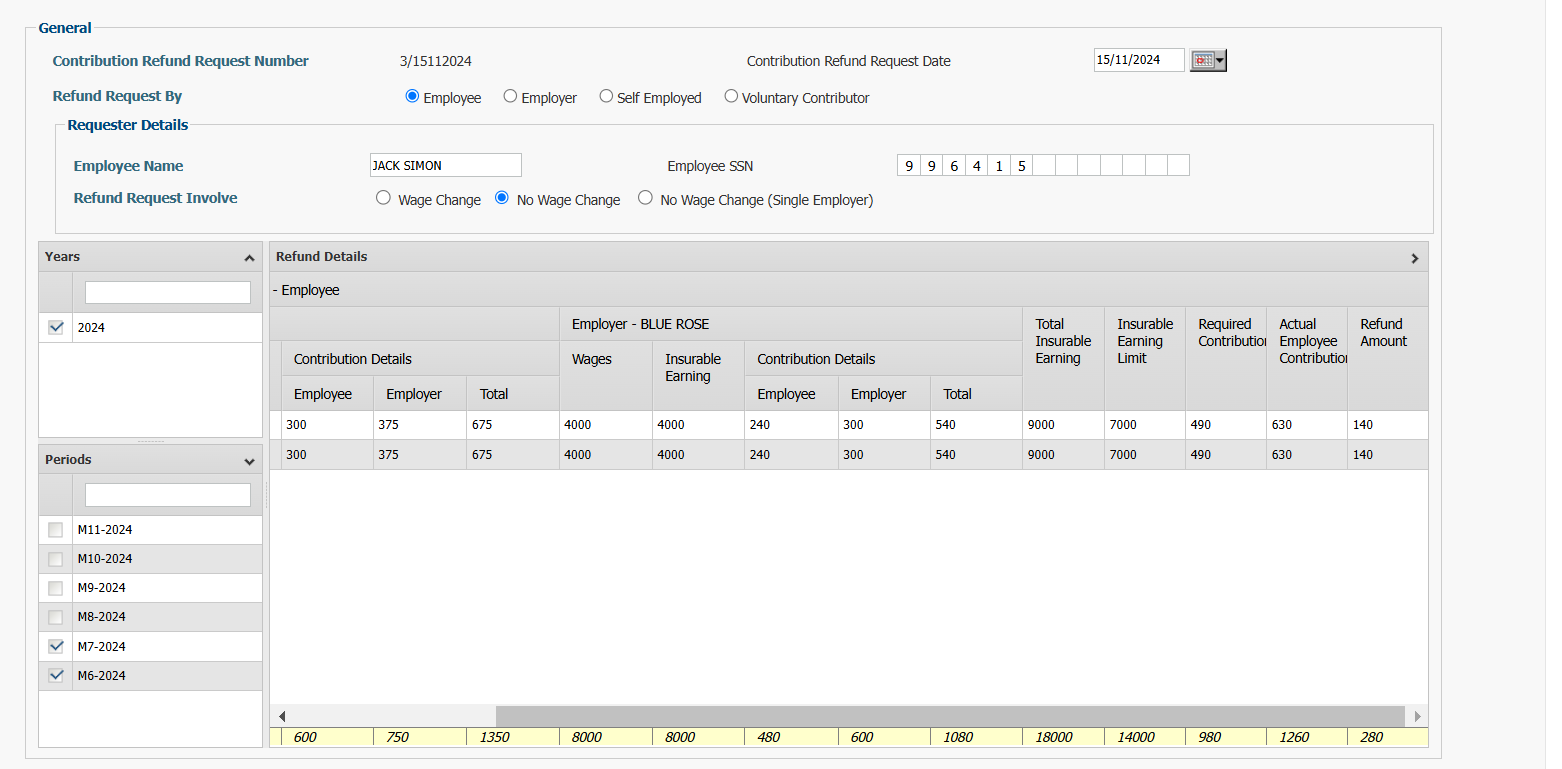The height and width of the screenshot is (769, 1562).
Task: Uncheck the 2024 year checkbox
Action: click(55, 327)
